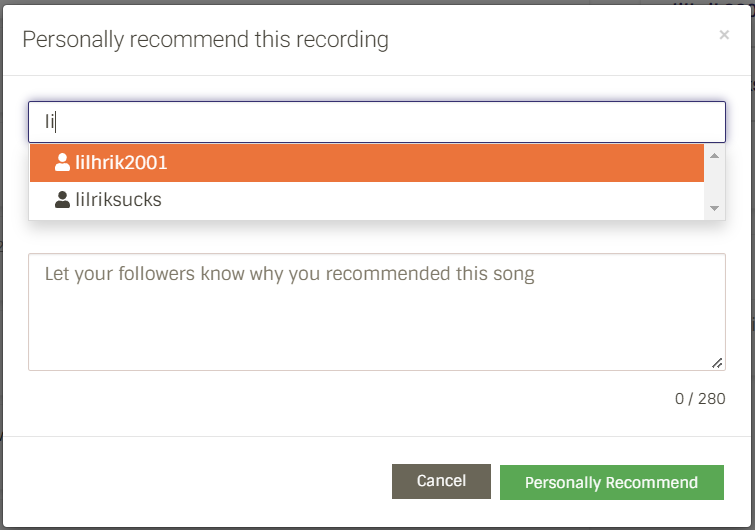Click the empty footer area left of Cancel
Viewport: 755px width, 530px height.
point(200,481)
